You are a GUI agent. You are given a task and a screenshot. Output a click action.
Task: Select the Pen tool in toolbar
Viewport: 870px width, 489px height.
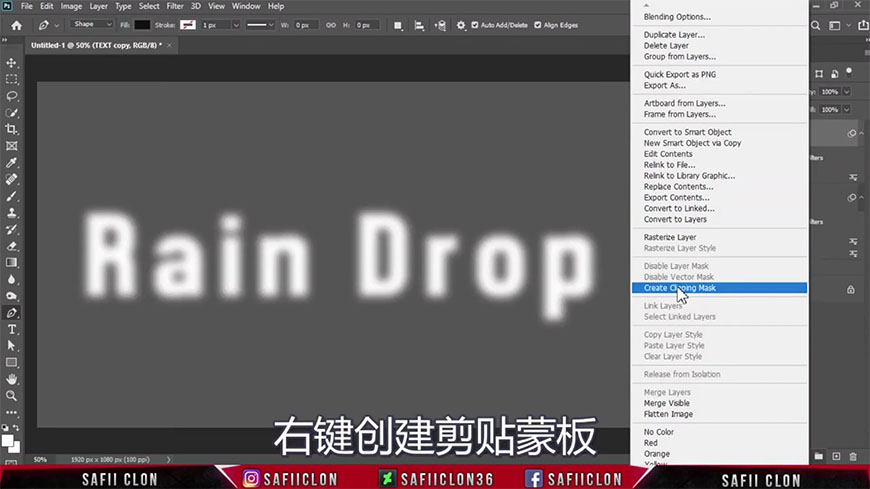click(x=11, y=312)
